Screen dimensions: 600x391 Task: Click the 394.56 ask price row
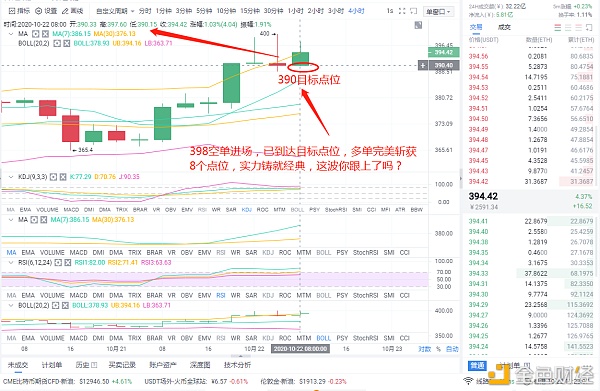tap(530, 56)
